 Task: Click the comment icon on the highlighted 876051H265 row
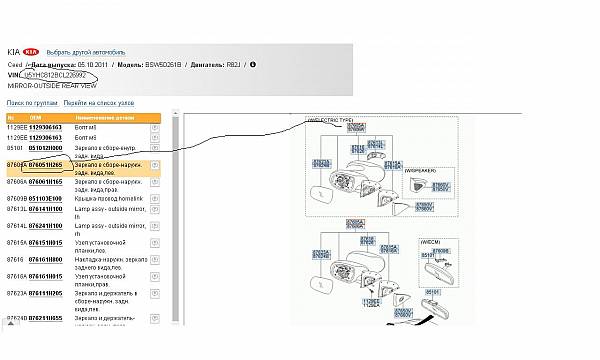point(155,165)
